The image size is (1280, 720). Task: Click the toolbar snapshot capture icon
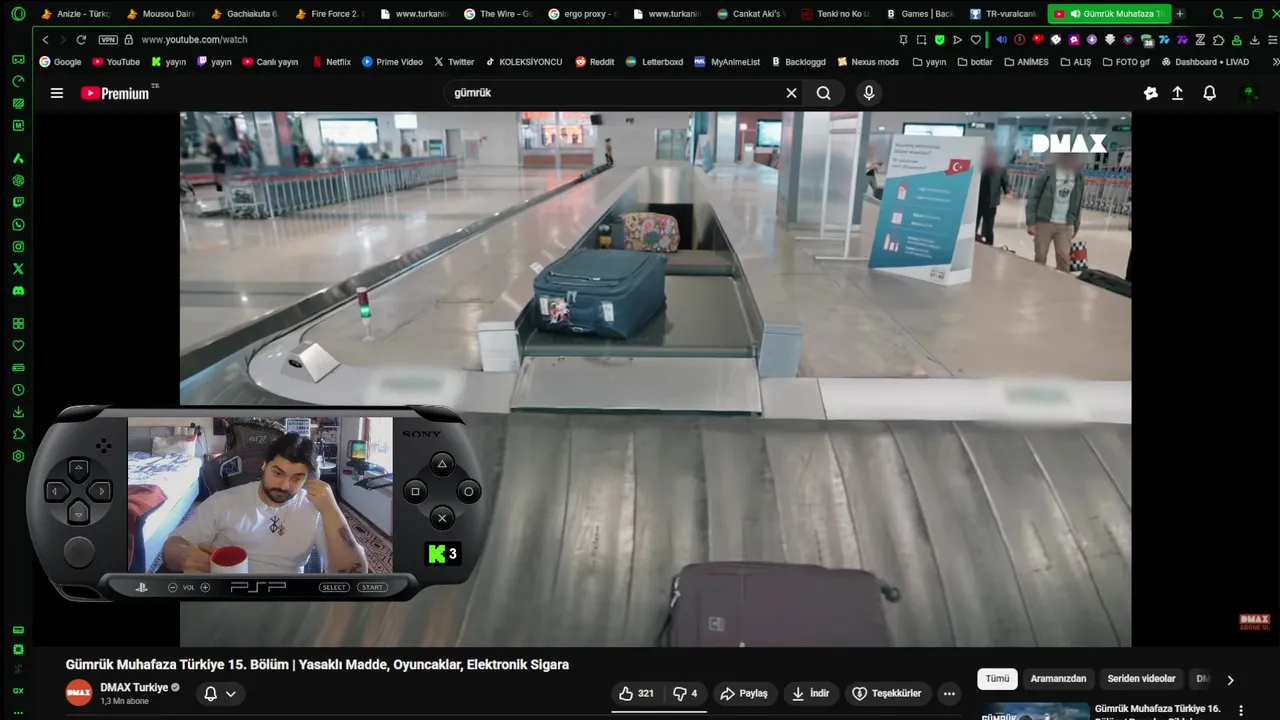(921, 40)
